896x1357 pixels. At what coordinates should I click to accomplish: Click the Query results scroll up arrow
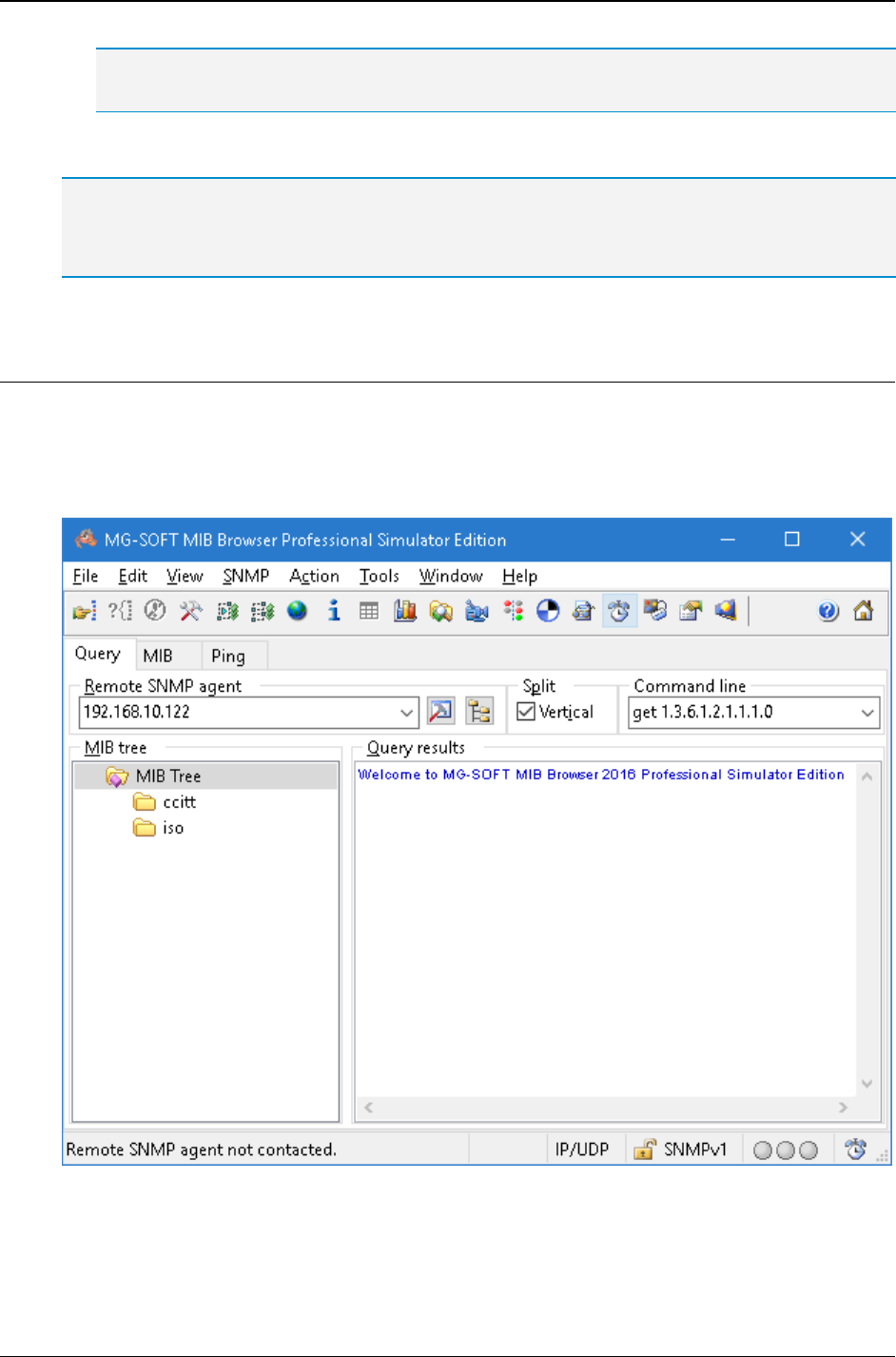(867, 777)
